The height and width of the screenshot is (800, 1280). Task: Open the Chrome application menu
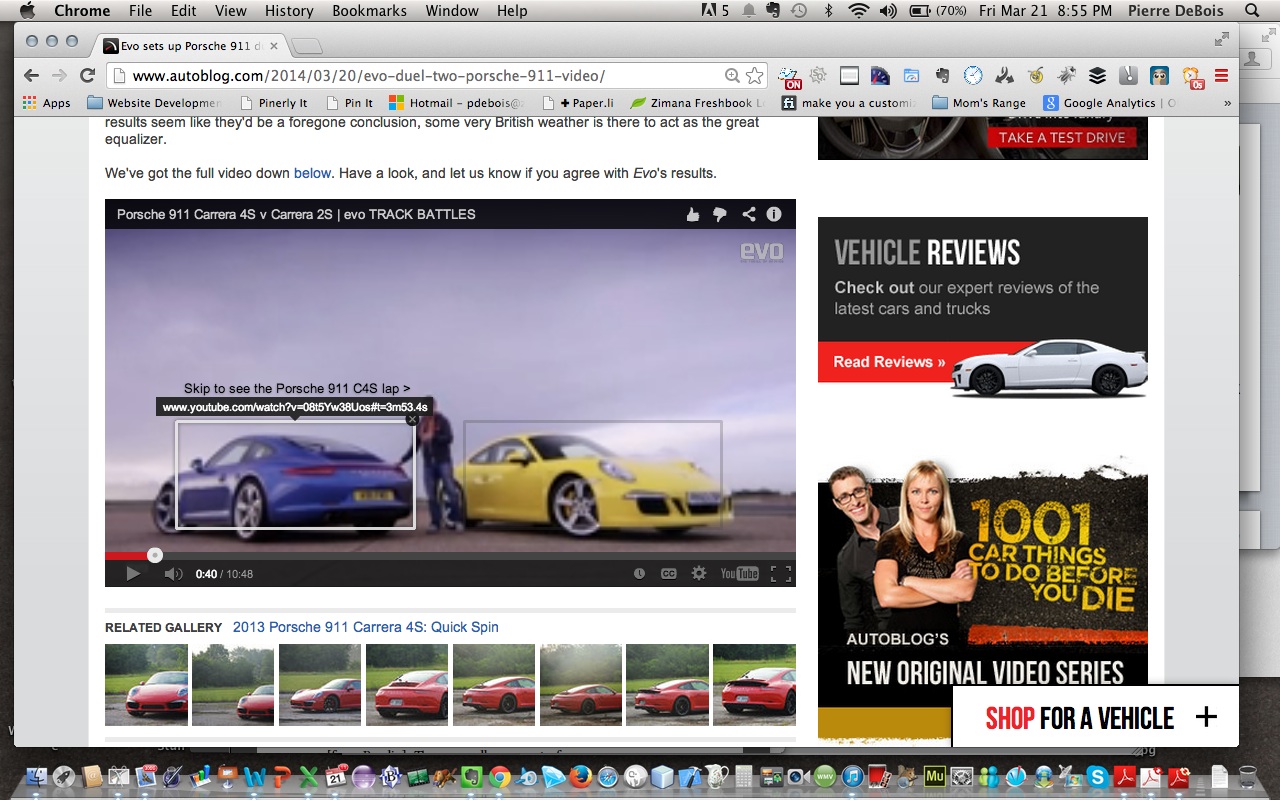pos(82,11)
